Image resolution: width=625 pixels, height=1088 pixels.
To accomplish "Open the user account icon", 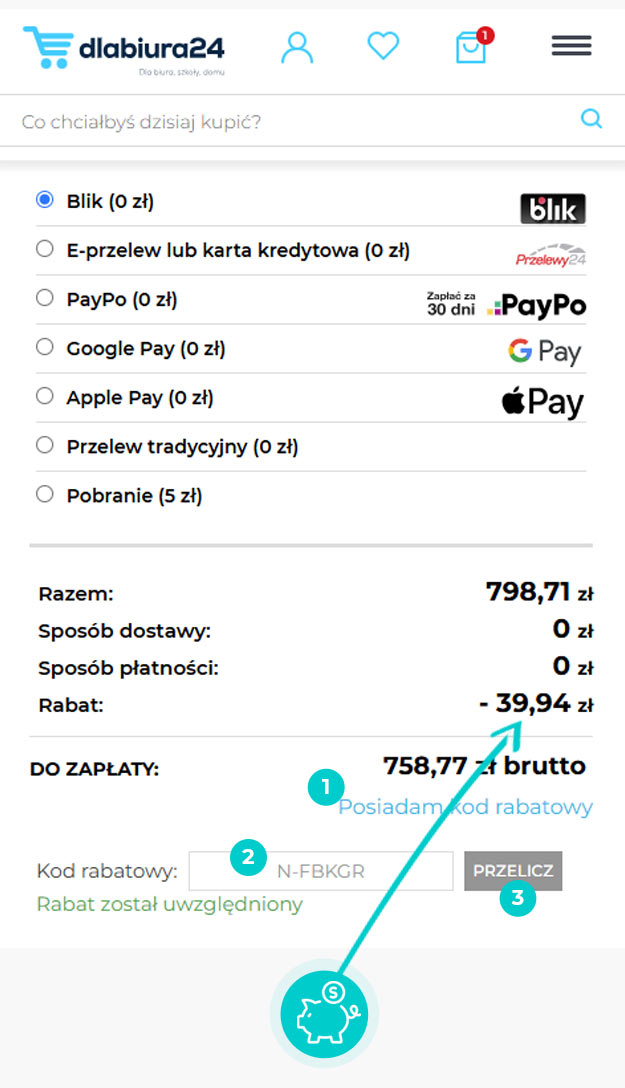I will pyautogui.click(x=297, y=47).
